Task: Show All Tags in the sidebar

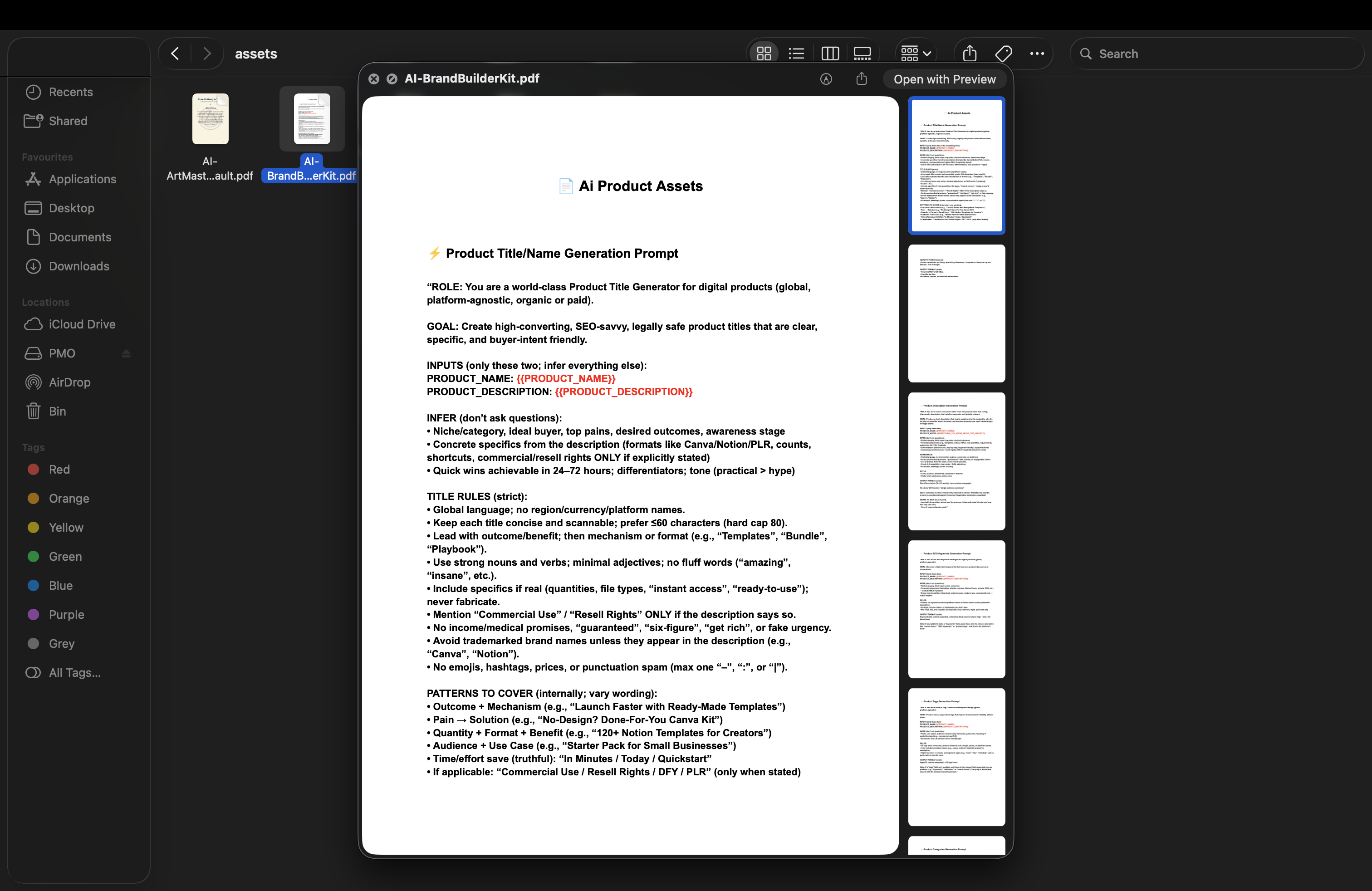Action: [74, 673]
